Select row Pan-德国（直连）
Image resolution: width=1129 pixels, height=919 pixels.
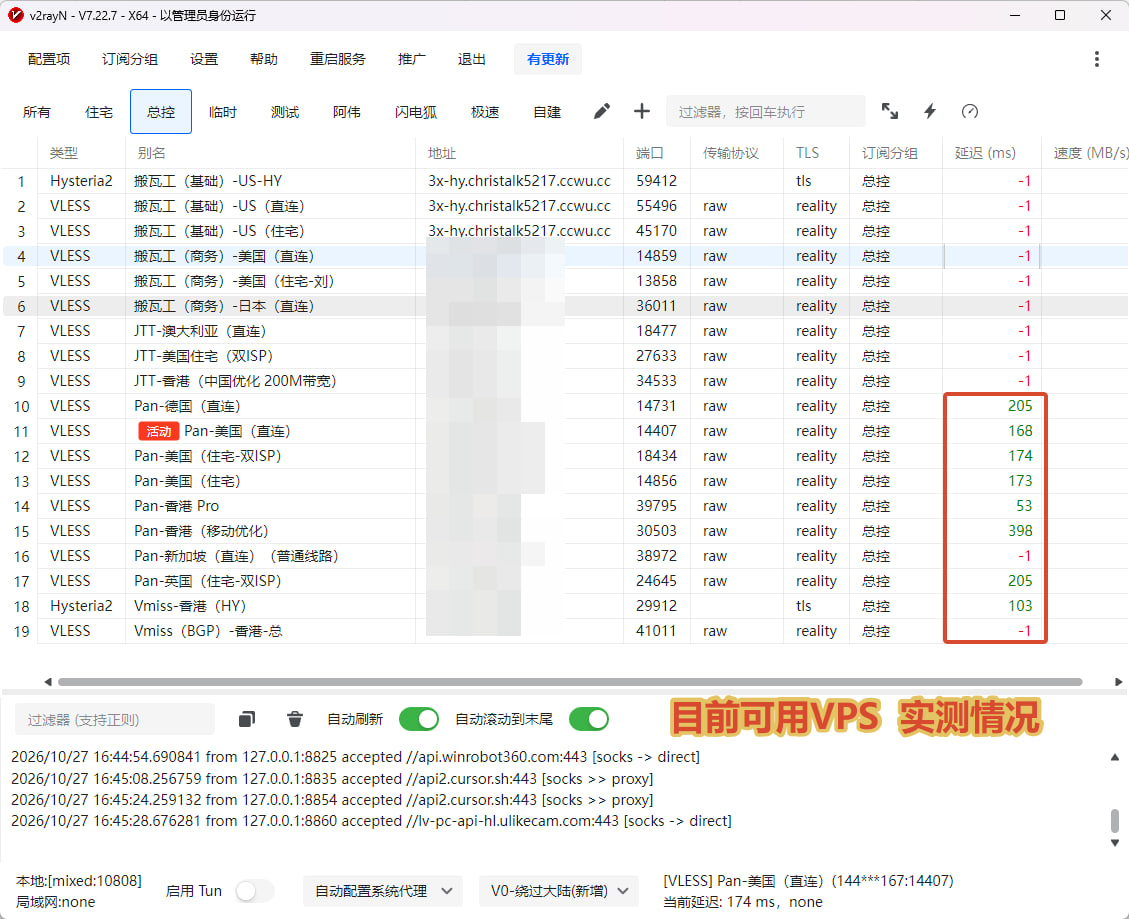pos(564,406)
